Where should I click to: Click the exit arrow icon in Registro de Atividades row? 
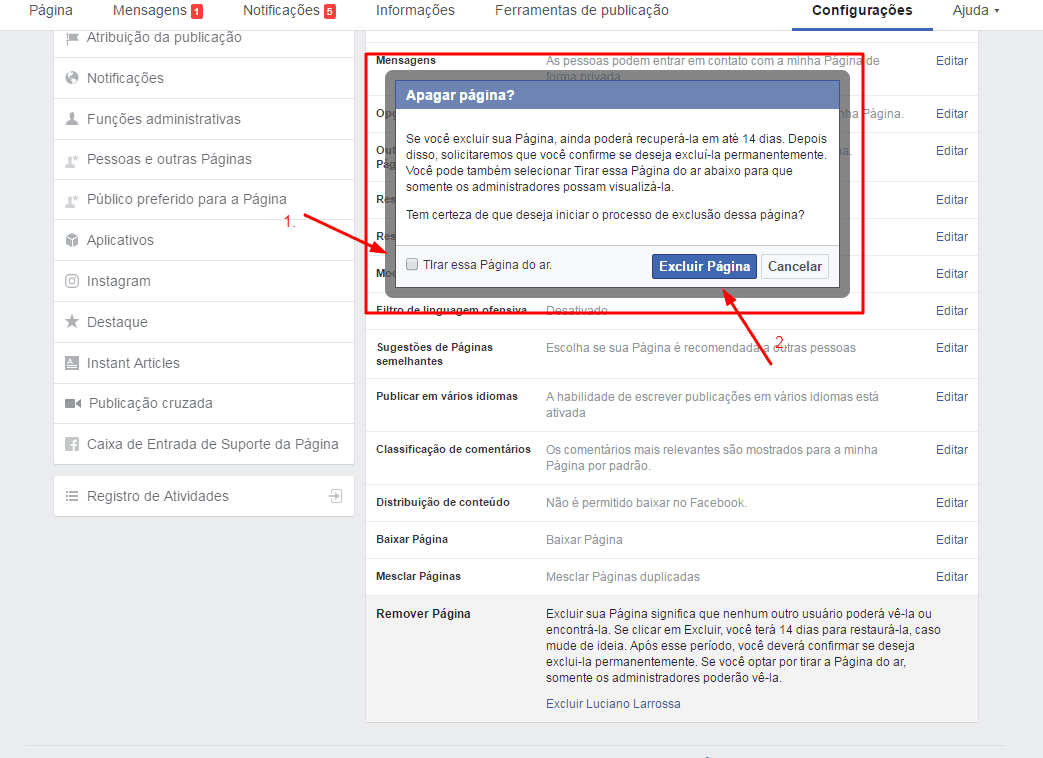pyautogui.click(x=336, y=496)
